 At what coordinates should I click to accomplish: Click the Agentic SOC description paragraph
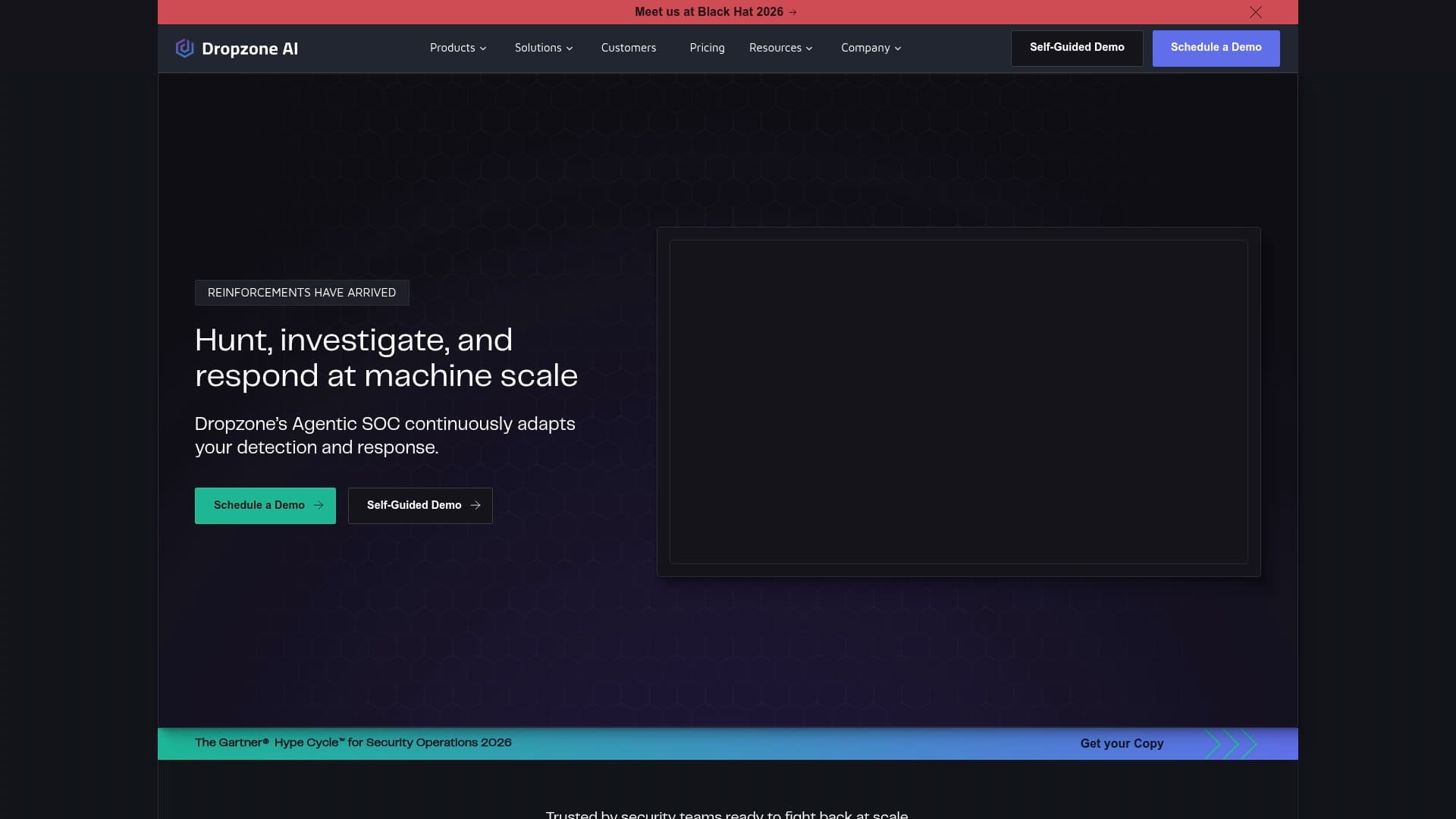tap(385, 435)
